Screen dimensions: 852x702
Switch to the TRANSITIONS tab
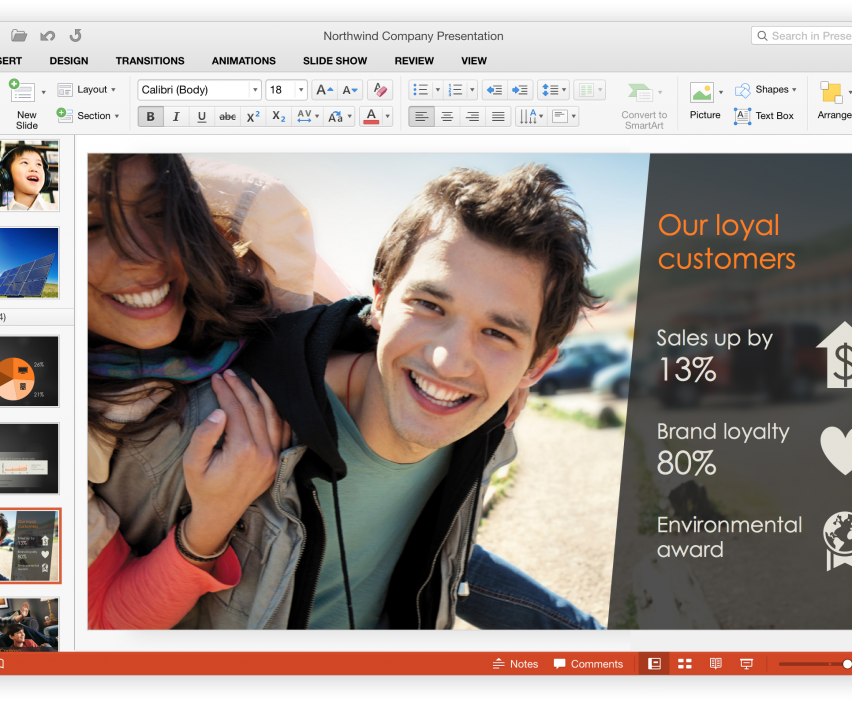coord(150,61)
